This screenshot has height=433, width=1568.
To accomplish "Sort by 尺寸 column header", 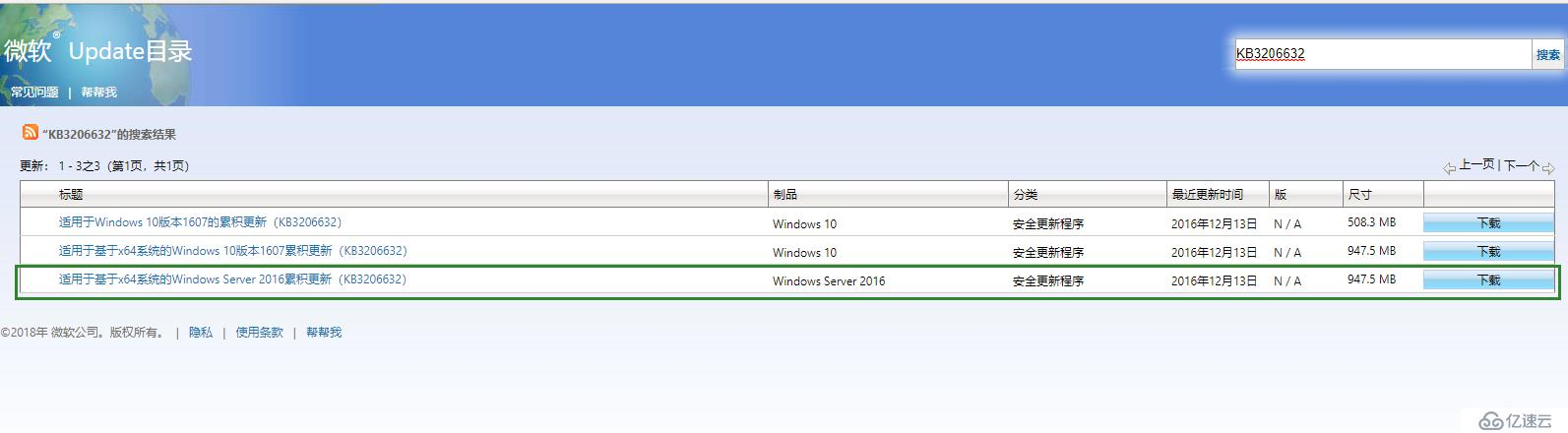I will (1359, 195).
